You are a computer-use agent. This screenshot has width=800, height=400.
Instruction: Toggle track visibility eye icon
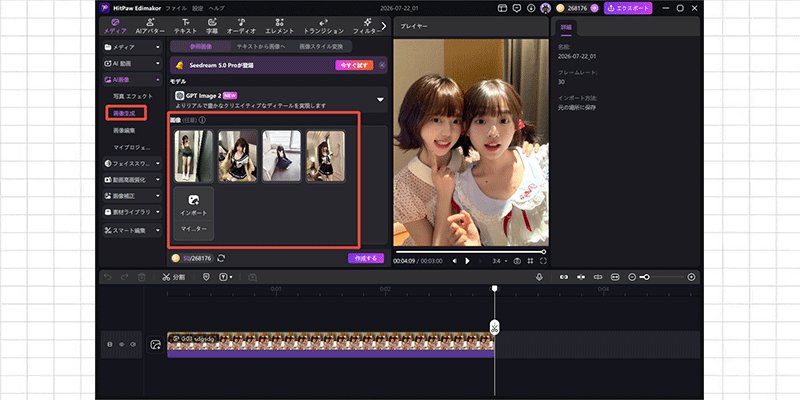[x=121, y=344]
